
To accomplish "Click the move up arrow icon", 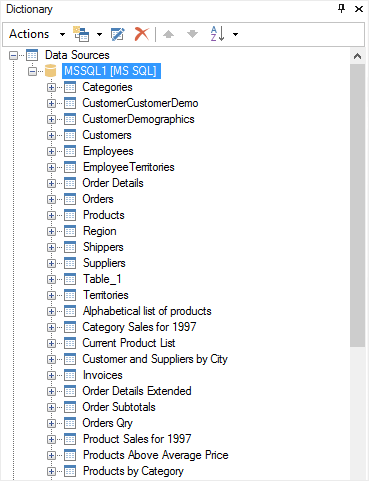I will click(x=168, y=34).
